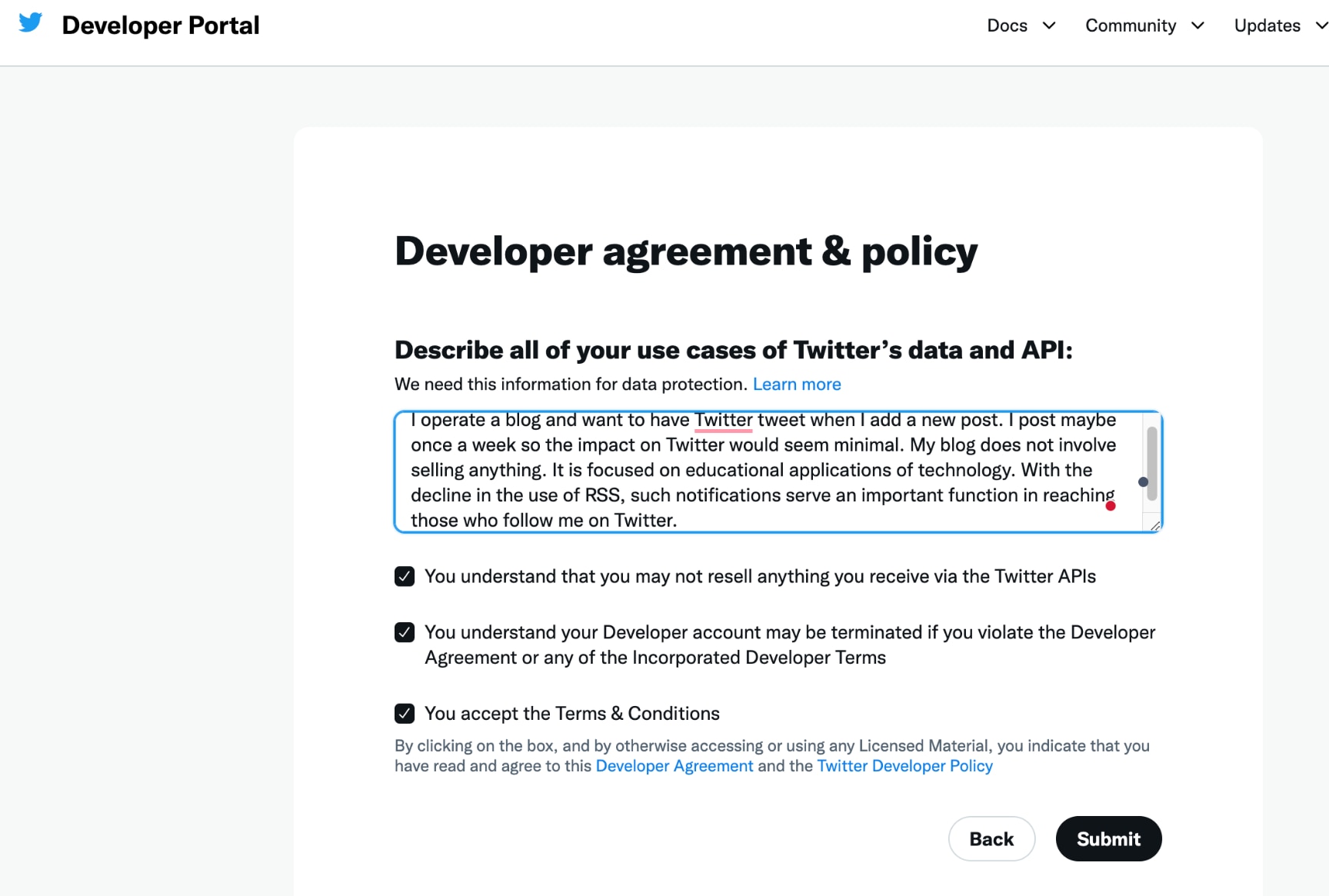Viewport: 1329px width, 896px height.
Task: Uncheck the accept Terms & Conditions checkbox
Action: coord(405,713)
